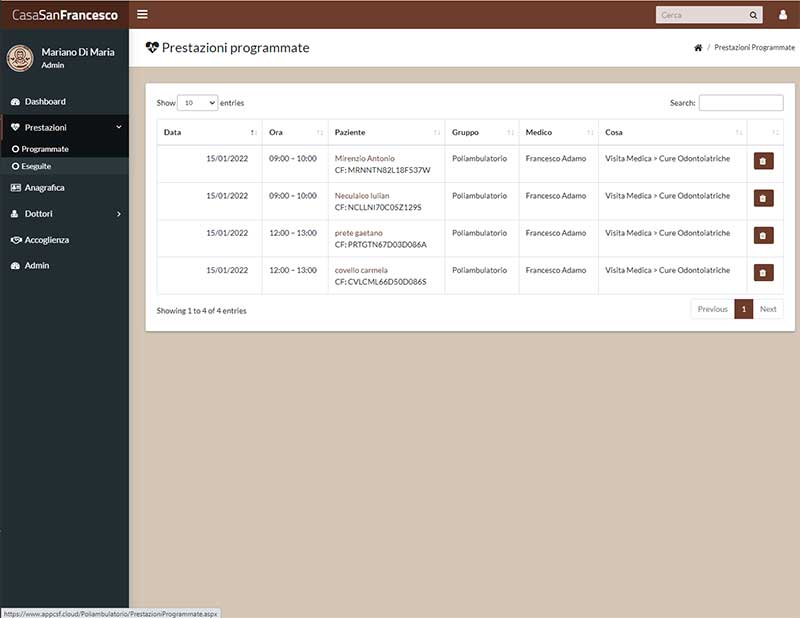Image resolution: width=800 pixels, height=618 pixels.
Task: Delete the Mirenzio Antonio appointment with the trash icon
Action: (x=763, y=161)
